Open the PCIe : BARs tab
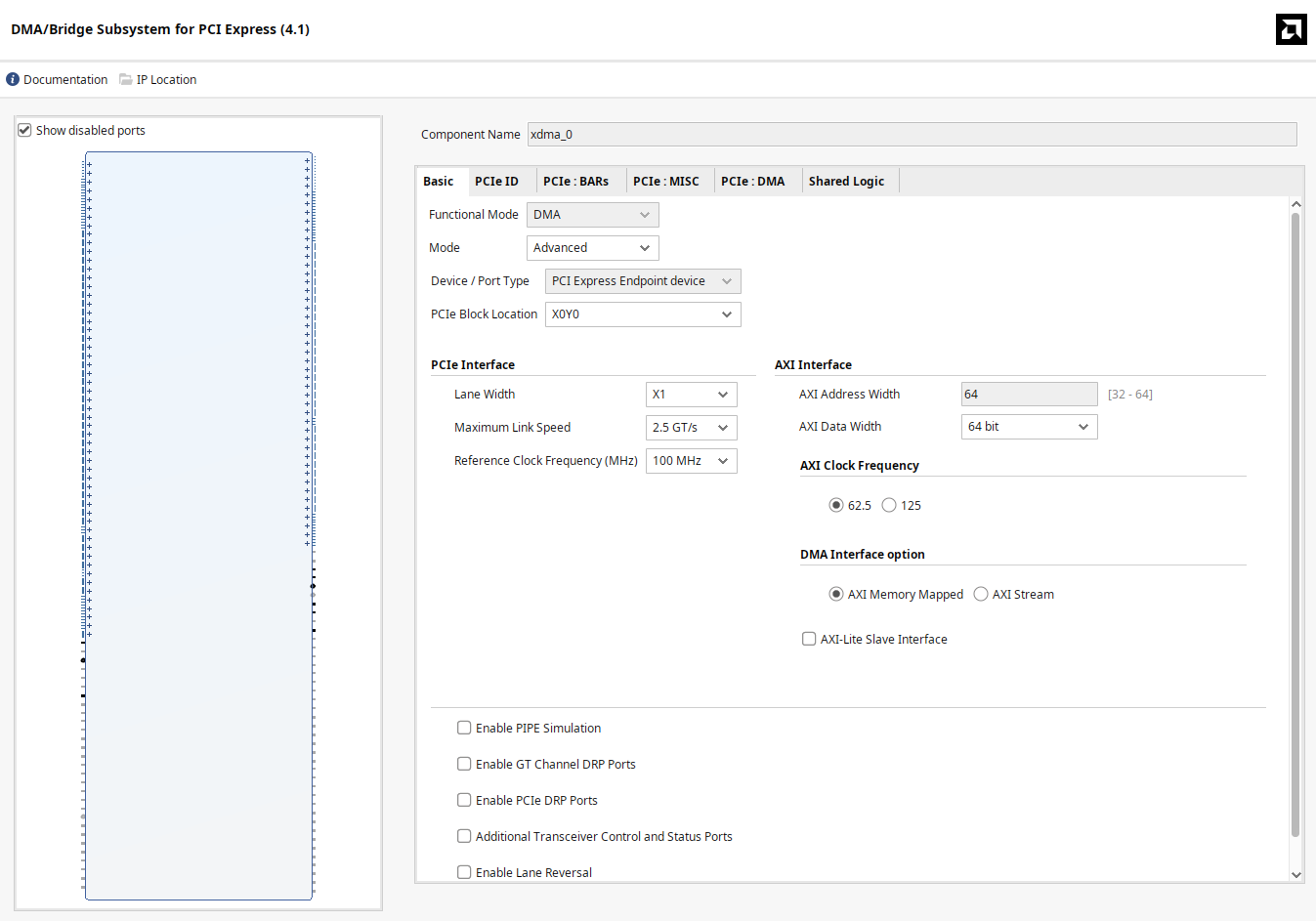The image size is (1316, 921). pyautogui.click(x=576, y=182)
